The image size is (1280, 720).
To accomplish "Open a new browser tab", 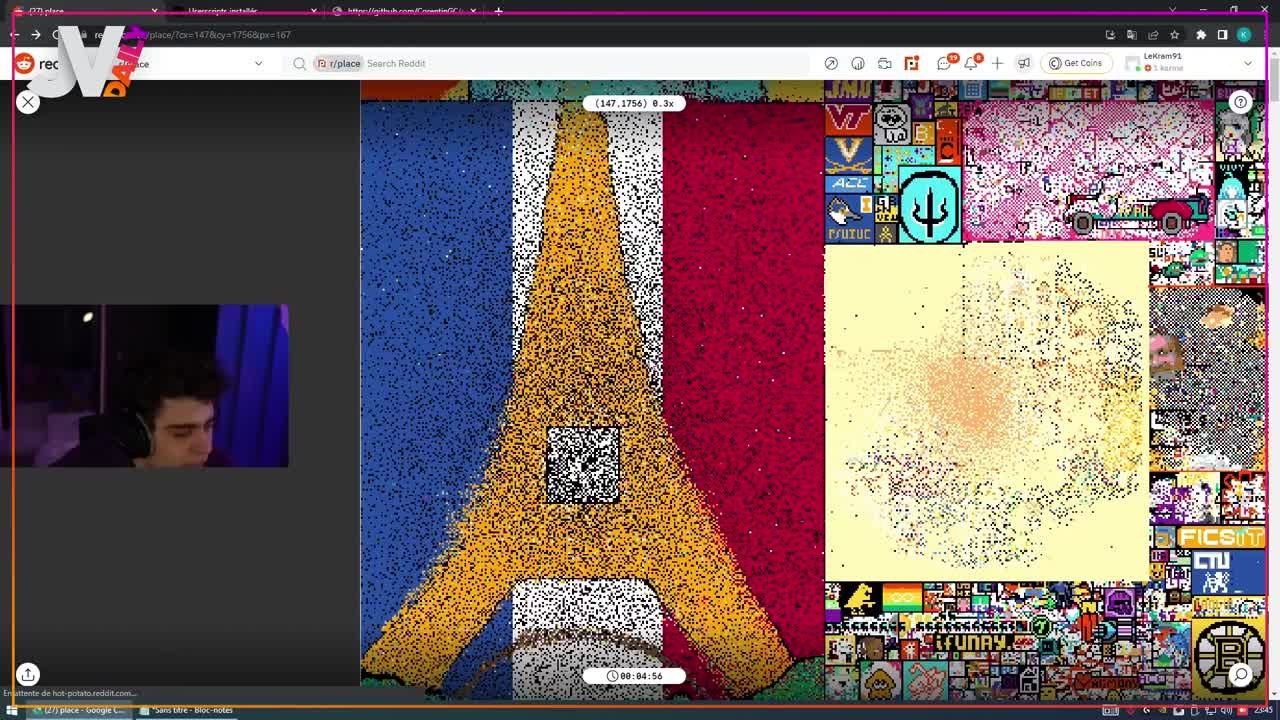I will 498,11.
